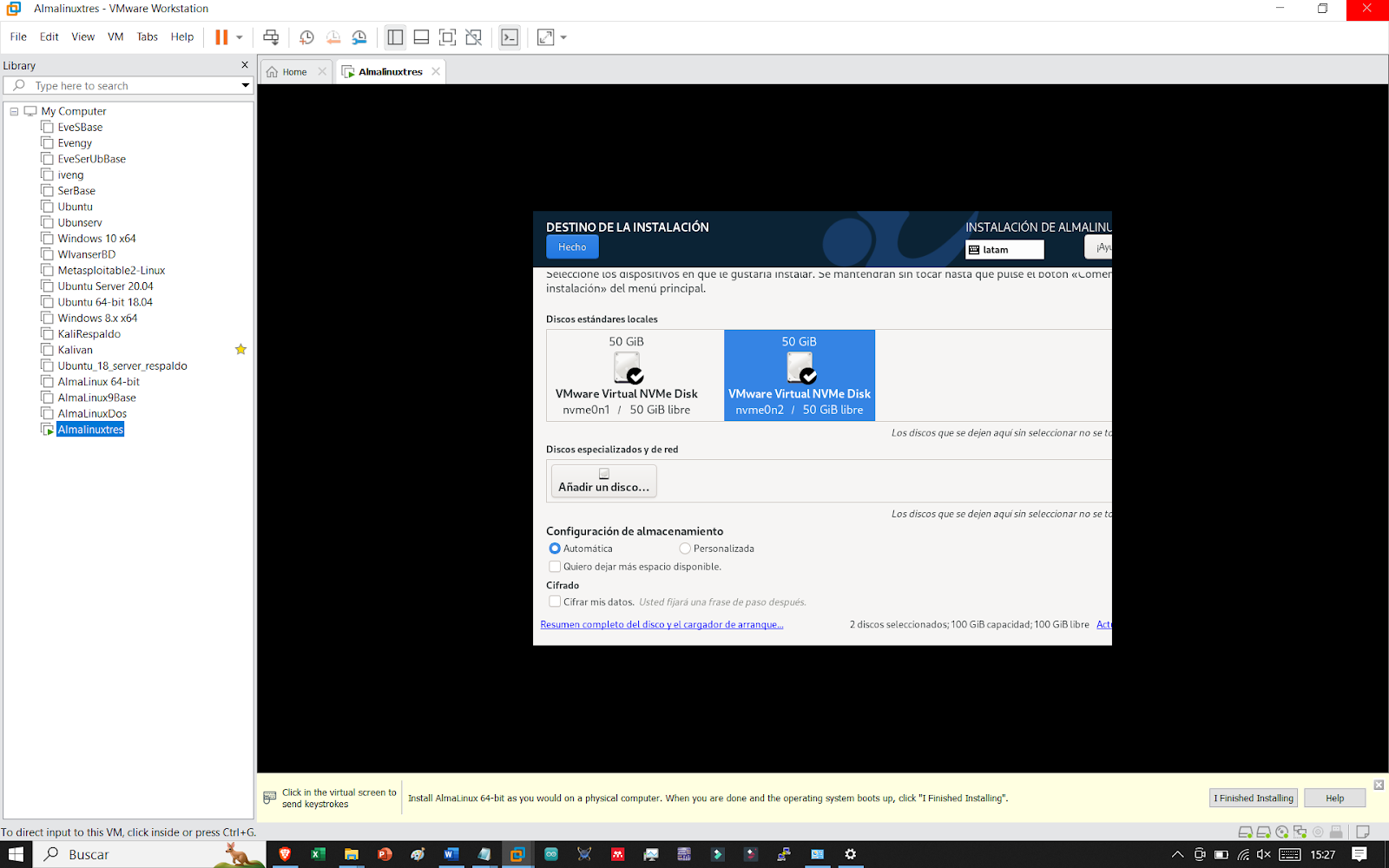1389x868 pixels.
Task: Open the Edit menu
Action: point(49,36)
